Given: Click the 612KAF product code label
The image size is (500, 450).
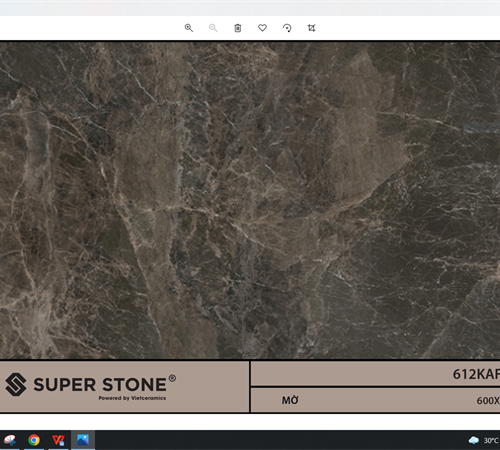Looking at the screenshot, I should (x=476, y=374).
